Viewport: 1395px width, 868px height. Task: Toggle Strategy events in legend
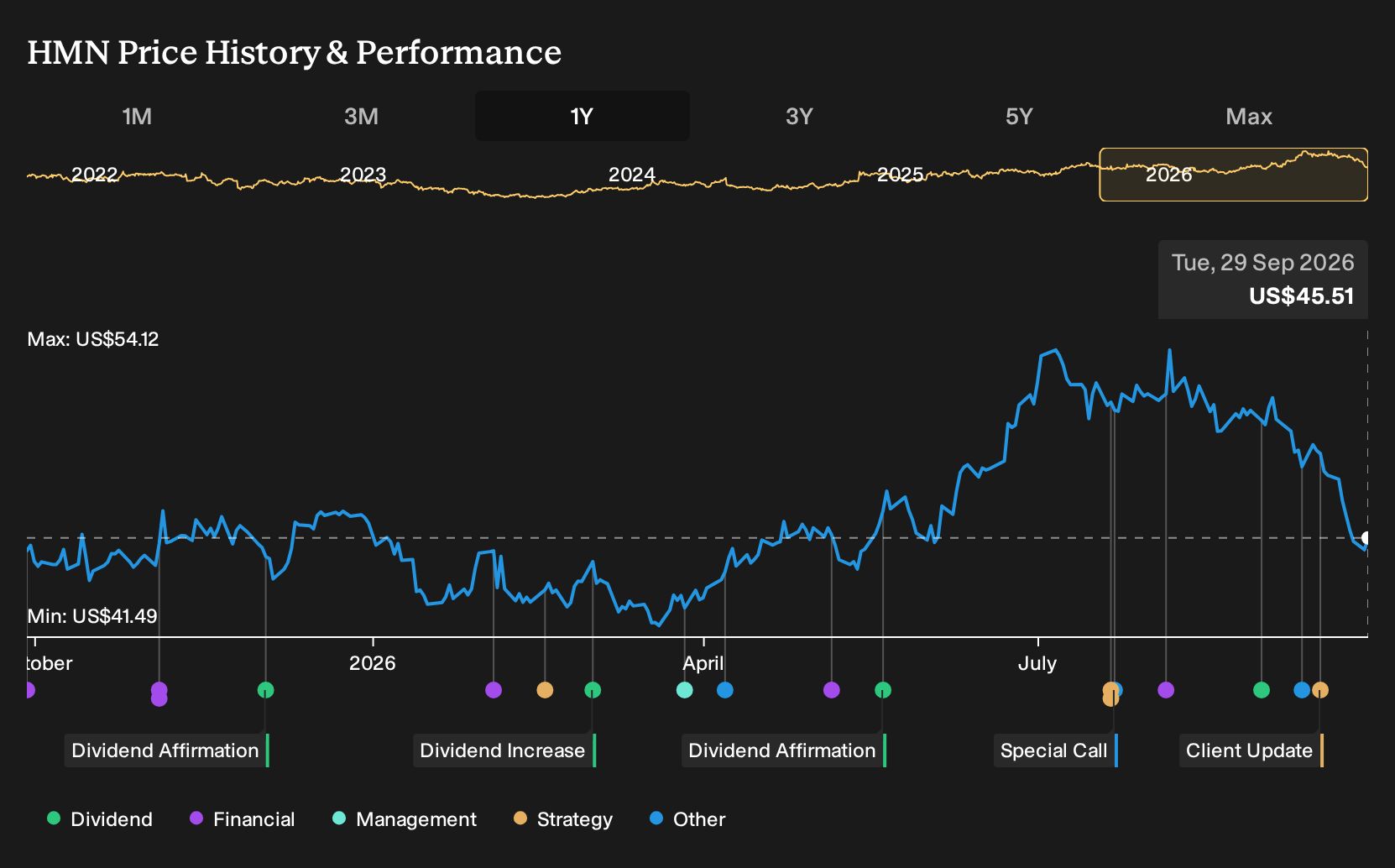pos(562,818)
